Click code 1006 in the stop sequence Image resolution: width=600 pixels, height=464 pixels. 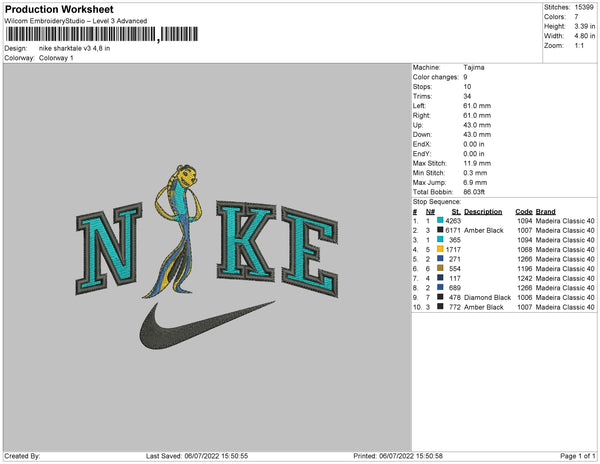click(x=524, y=297)
